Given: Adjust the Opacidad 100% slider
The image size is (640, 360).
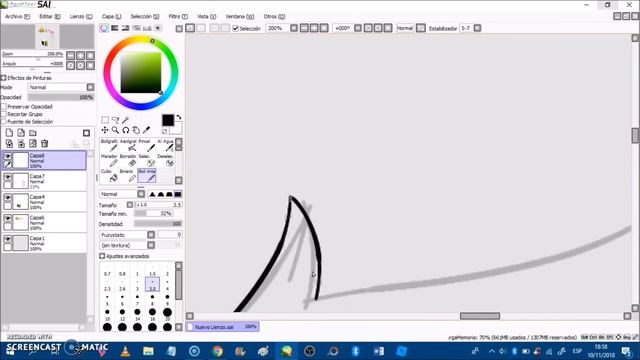Looking at the screenshot, I should (61, 97).
